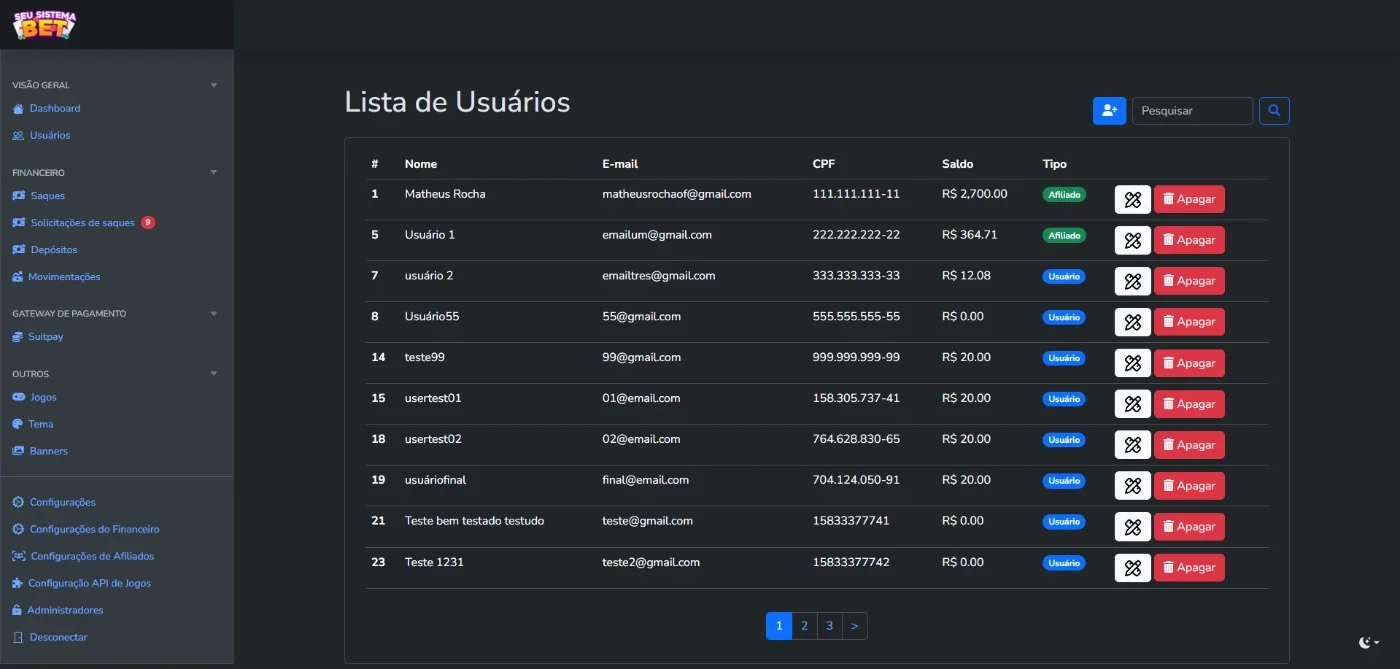The image size is (1400, 669).
Task: Click Apagar button for Usuário 1
Action: (x=1189, y=240)
